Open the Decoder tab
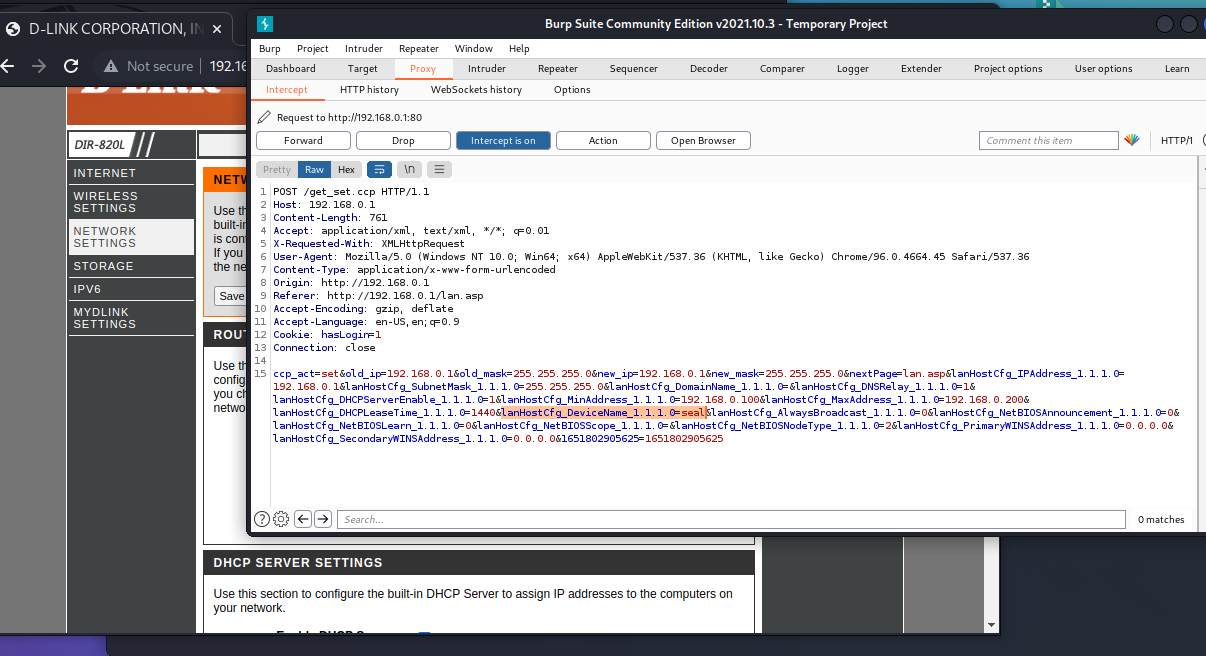Image resolution: width=1206 pixels, height=656 pixels. tap(709, 69)
